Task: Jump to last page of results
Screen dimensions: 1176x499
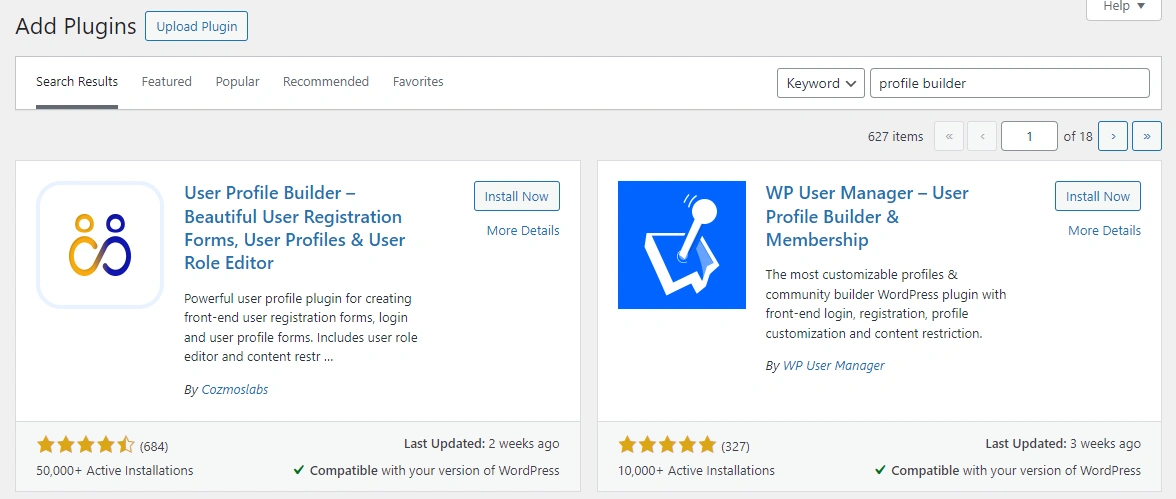Action: tap(1147, 136)
